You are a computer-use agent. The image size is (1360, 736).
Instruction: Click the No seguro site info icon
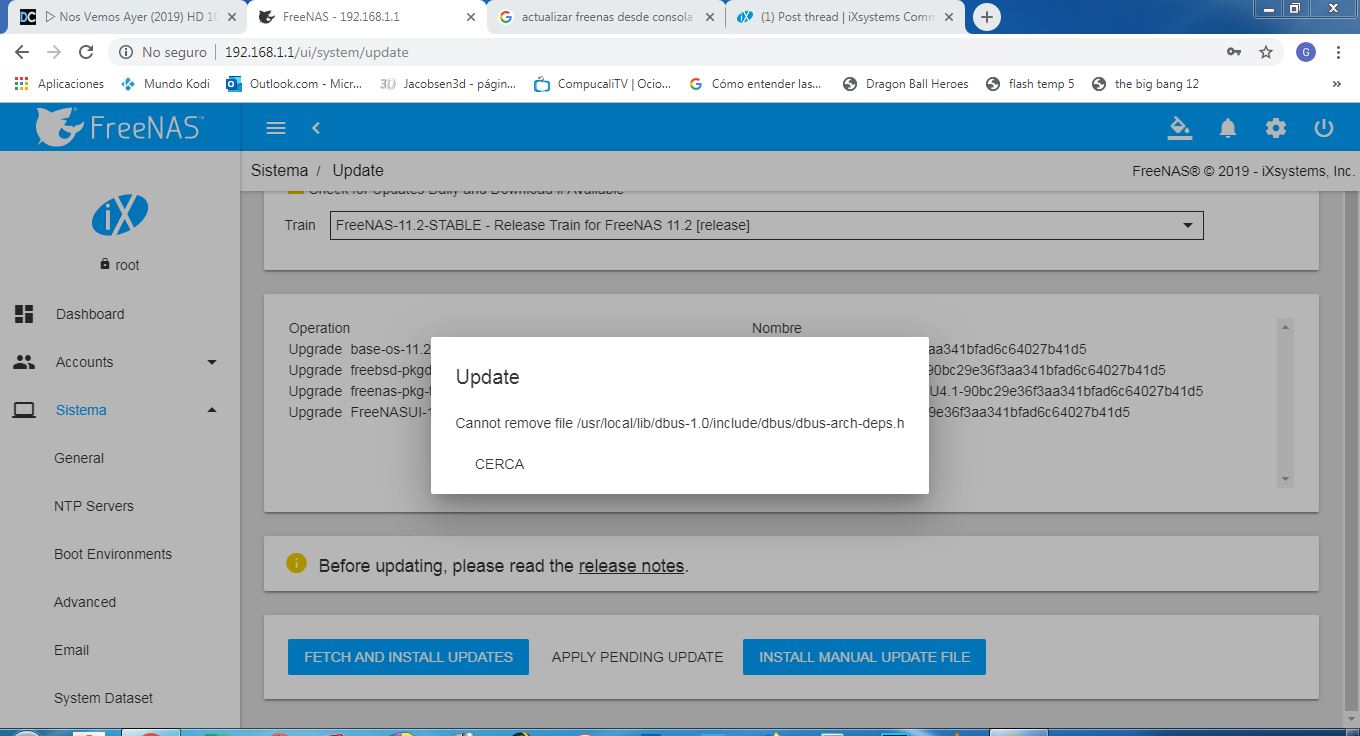[x=126, y=52]
